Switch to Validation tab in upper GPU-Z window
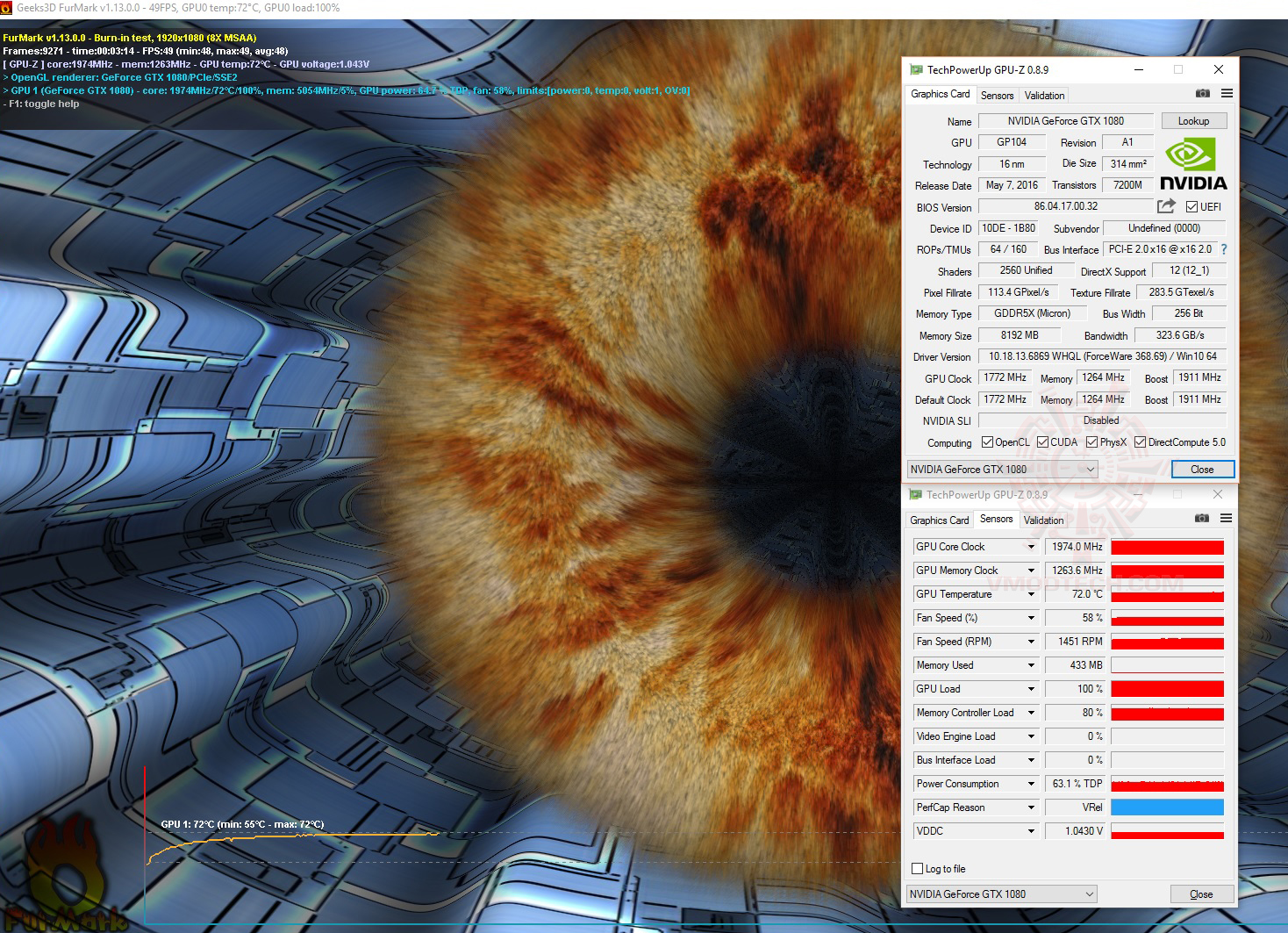1288x933 pixels. (1044, 96)
